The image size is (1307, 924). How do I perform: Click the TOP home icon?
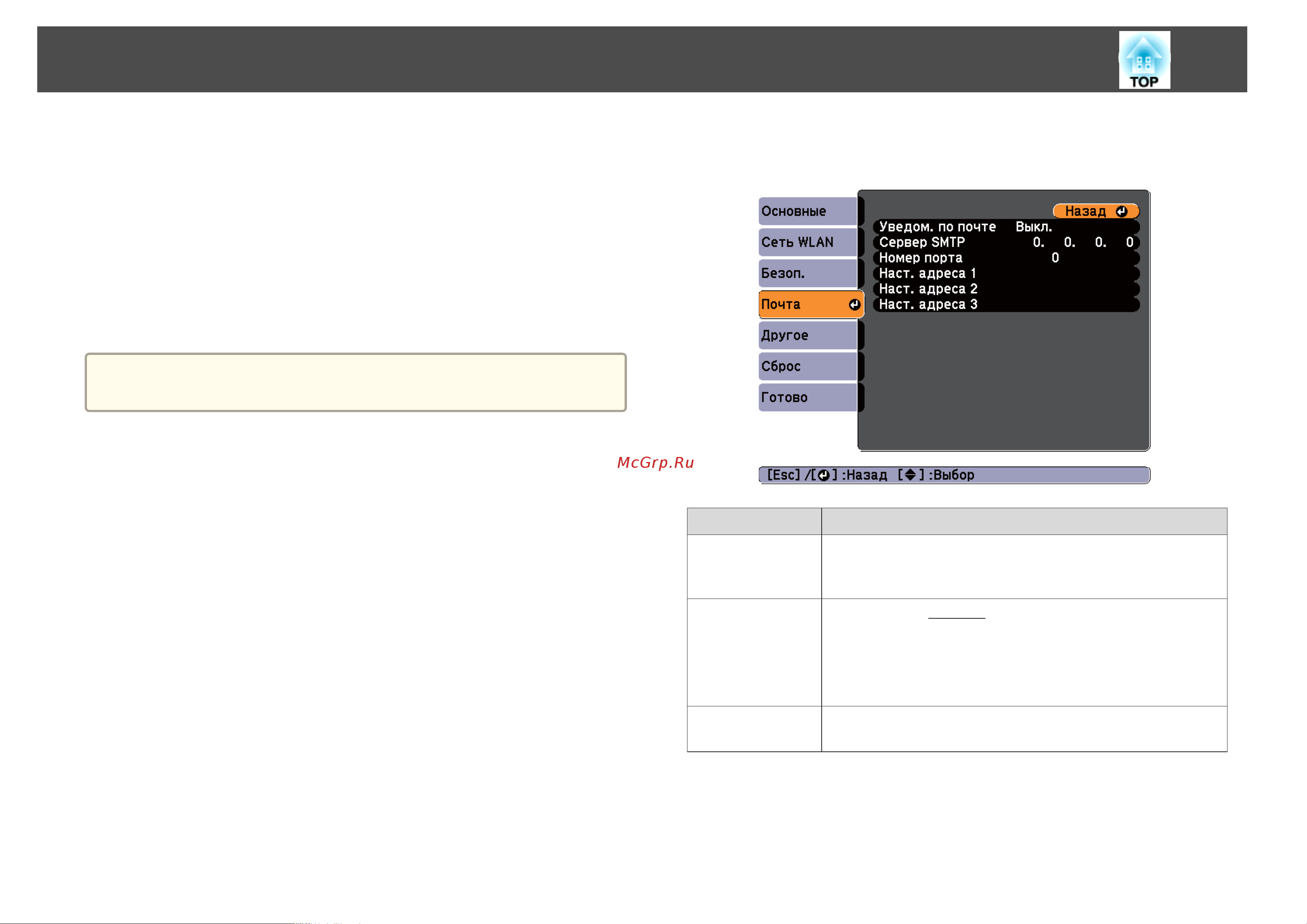pyautogui.click(x=1144, y=60)
